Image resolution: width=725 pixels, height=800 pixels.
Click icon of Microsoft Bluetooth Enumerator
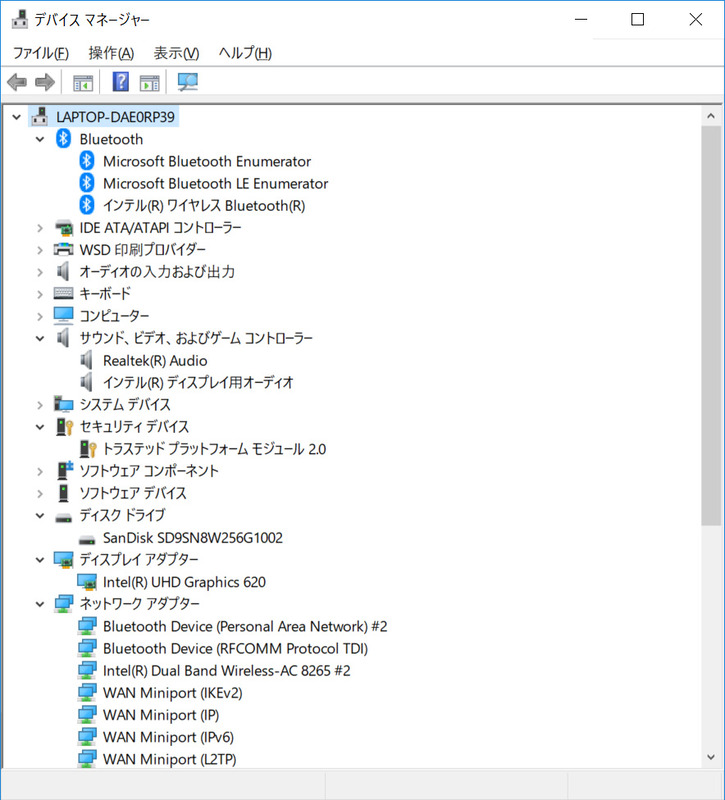pos(87,161)
